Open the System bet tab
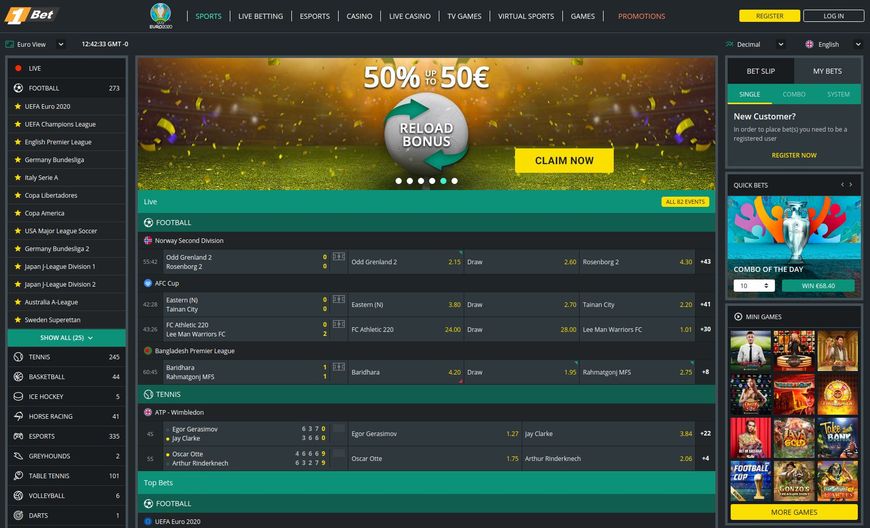Image resolution: width=870 pixels, height=528 pixels. coord(838,94)
